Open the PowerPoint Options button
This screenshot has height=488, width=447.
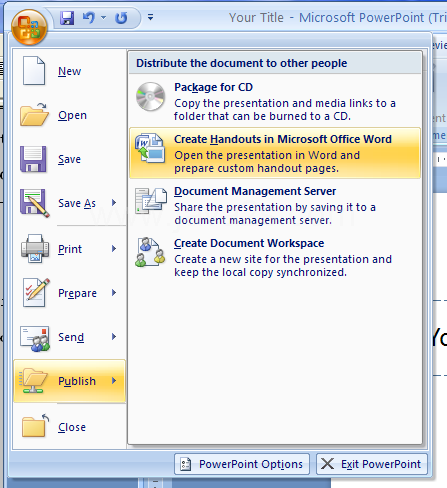coord(242,464)
